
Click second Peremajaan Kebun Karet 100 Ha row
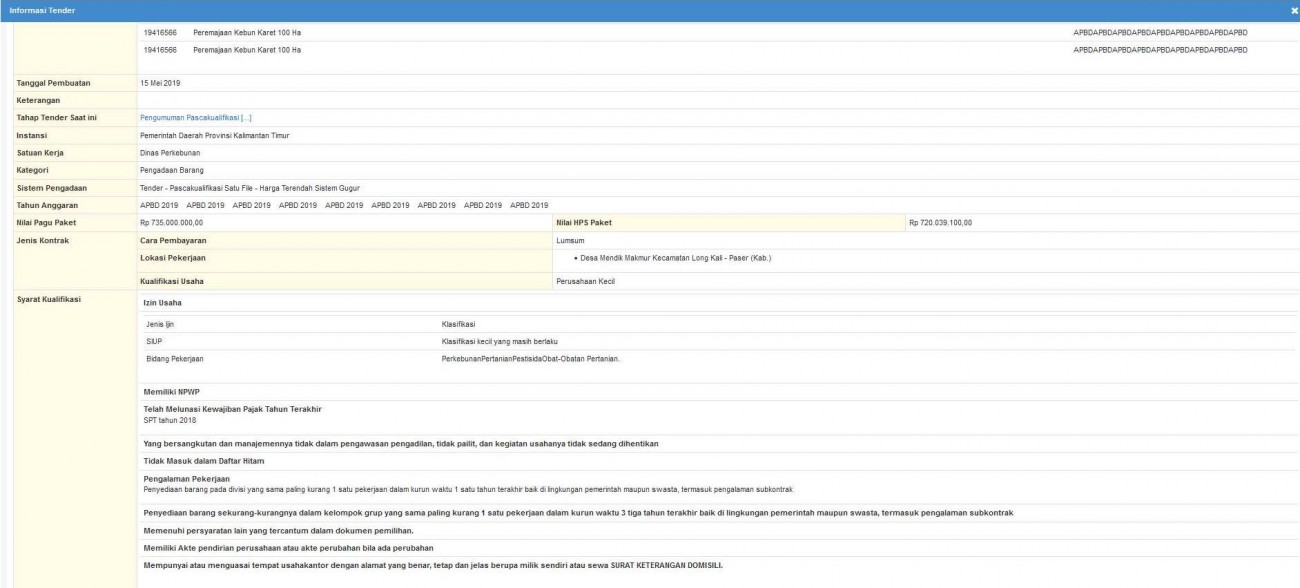click(246, 49)
